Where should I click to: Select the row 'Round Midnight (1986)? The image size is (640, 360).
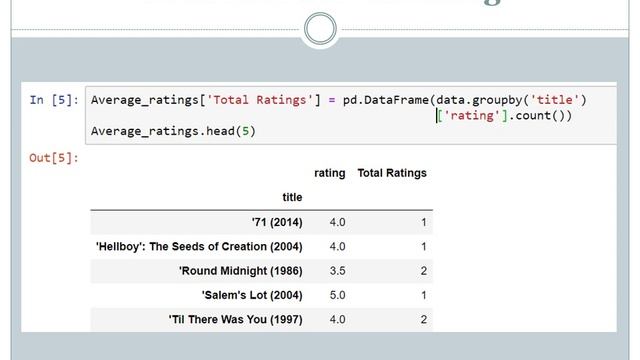click(x=262, y=271)
